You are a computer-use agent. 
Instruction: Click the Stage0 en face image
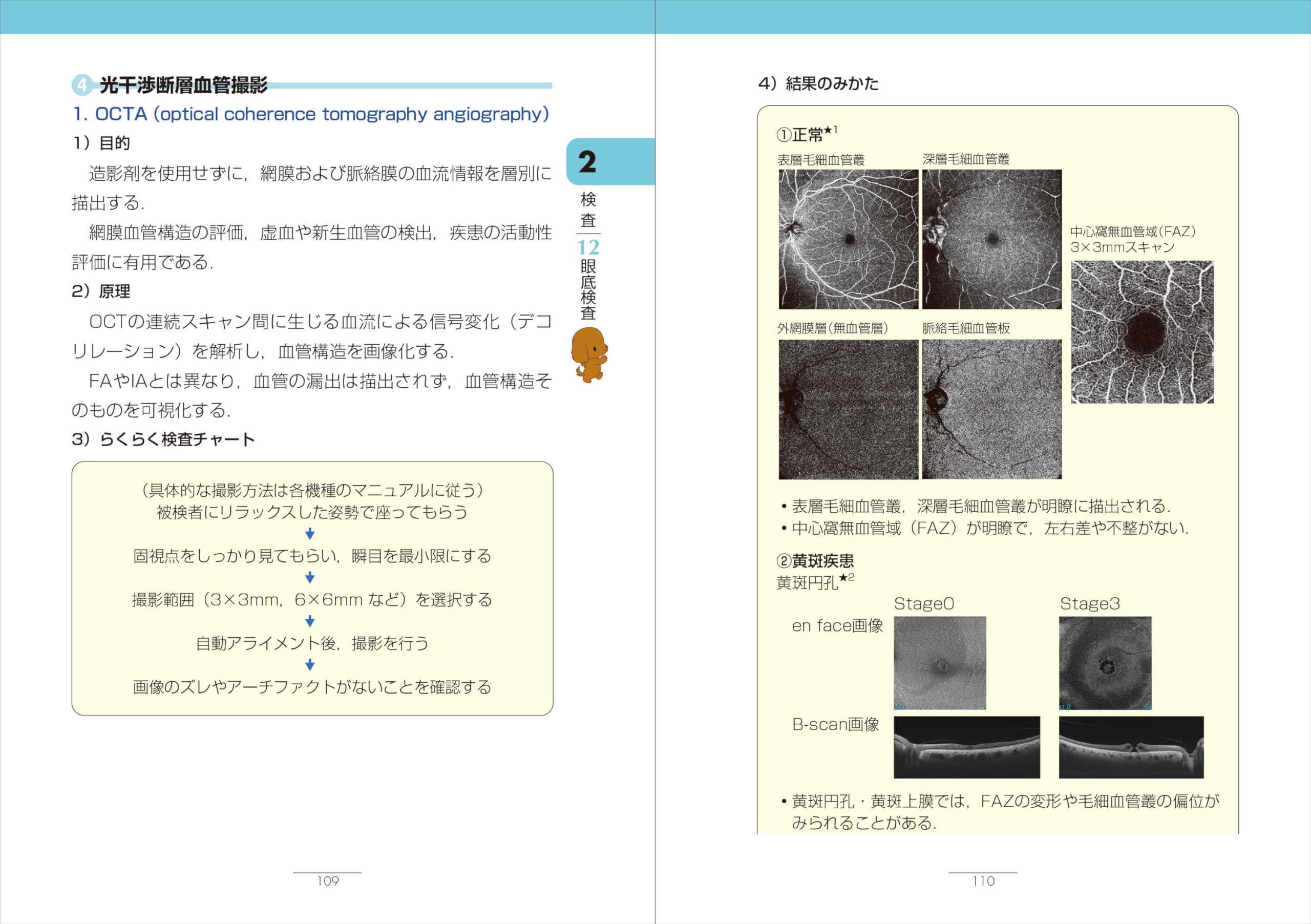pyautogui.click(x=940, y=663)
